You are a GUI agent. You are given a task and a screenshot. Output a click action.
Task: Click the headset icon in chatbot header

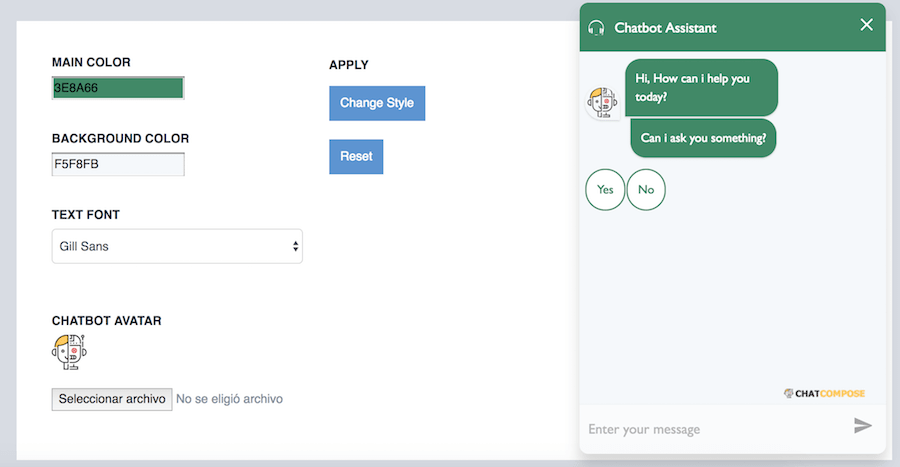pos(596,28)
